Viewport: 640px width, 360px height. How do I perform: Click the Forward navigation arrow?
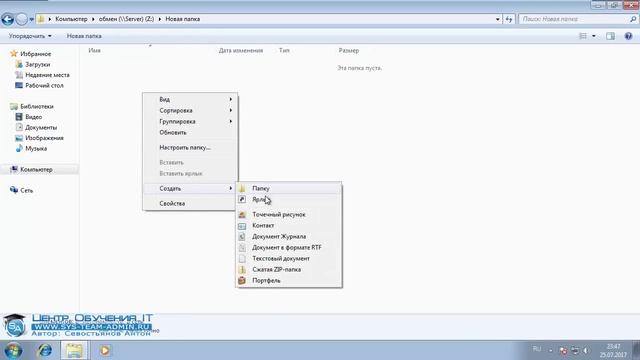(22, 19)
